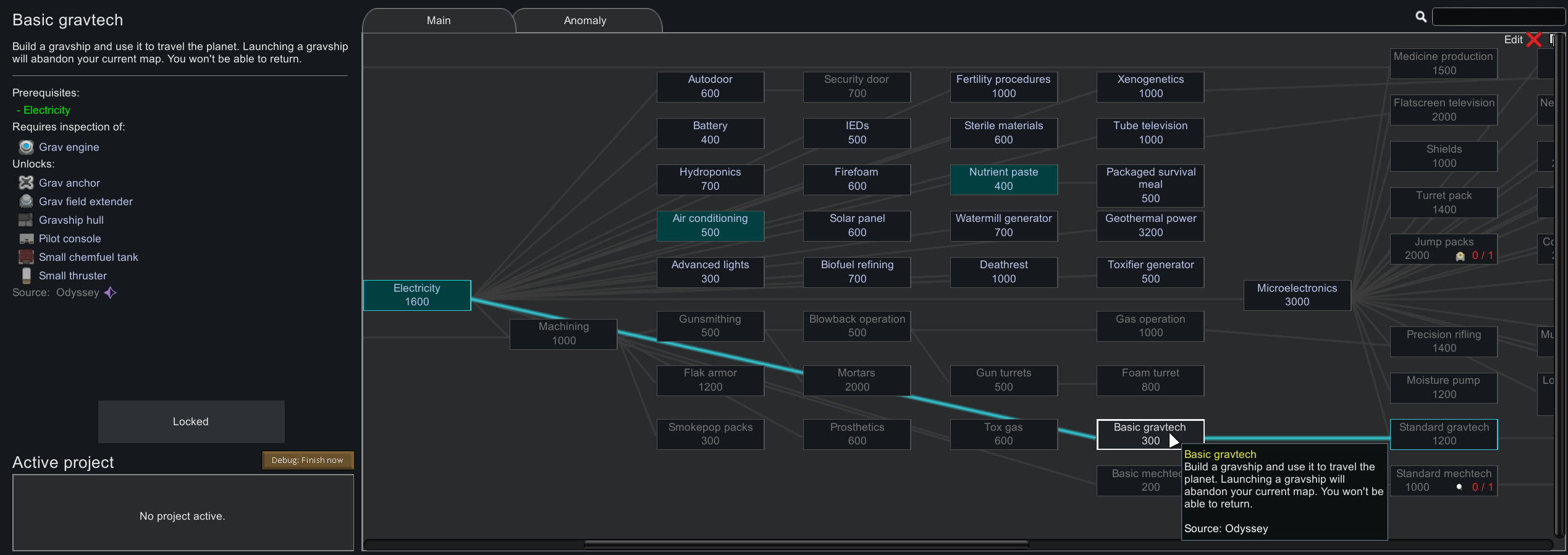Click the search magnifier icon
The width and height of the screenshot is (1568, 555).
click(1421, 17)
